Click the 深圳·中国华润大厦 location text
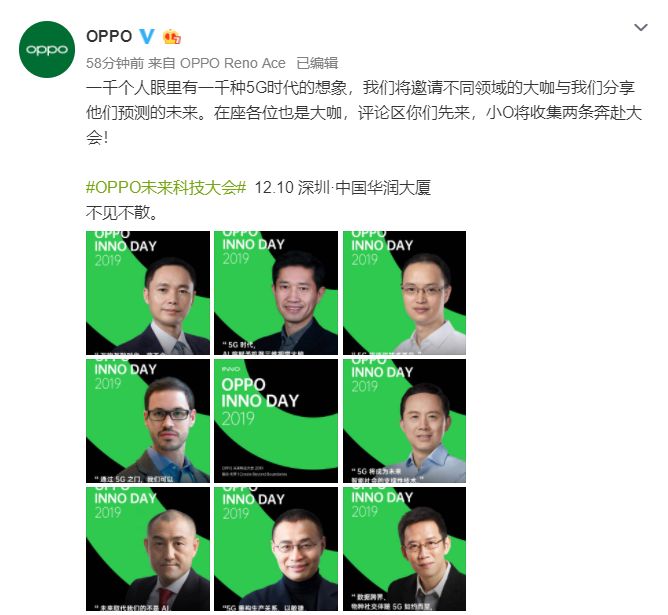Image resolution: width=668 pixels, height=615 pixels. point(364,187)
